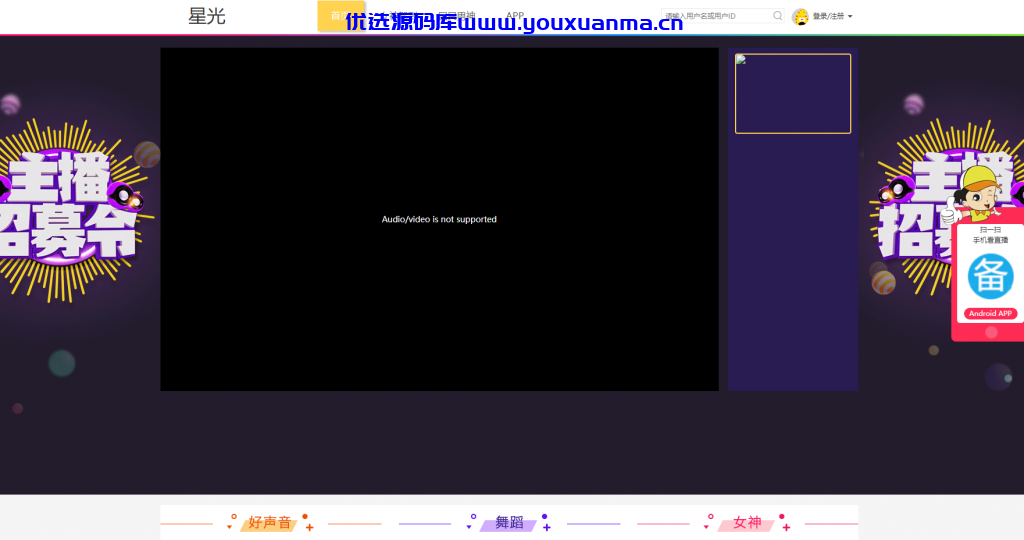
Task: Click the user avatar icon
Action: click(800, 16)
